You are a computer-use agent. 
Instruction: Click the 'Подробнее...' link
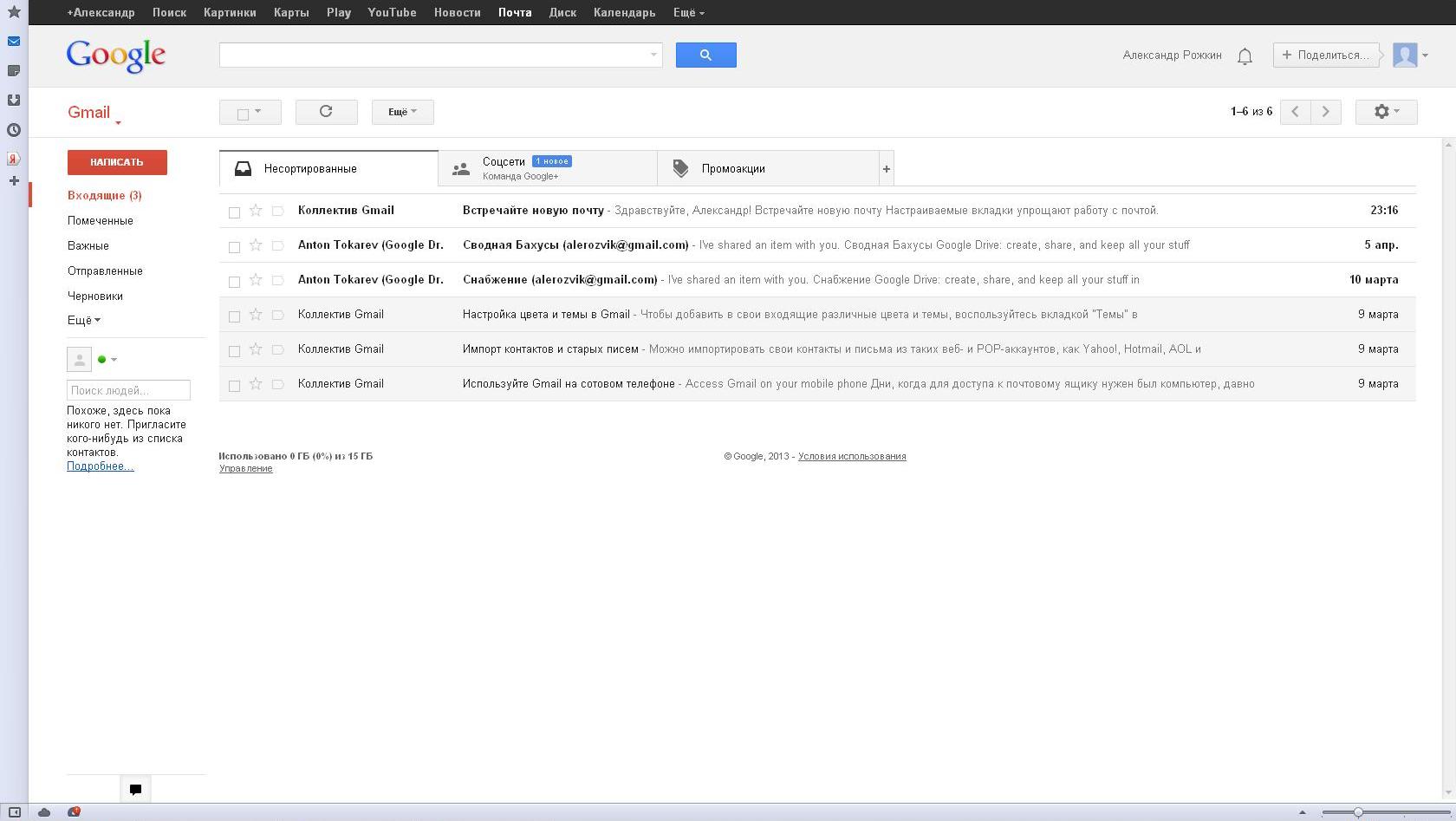pos(101,466)
